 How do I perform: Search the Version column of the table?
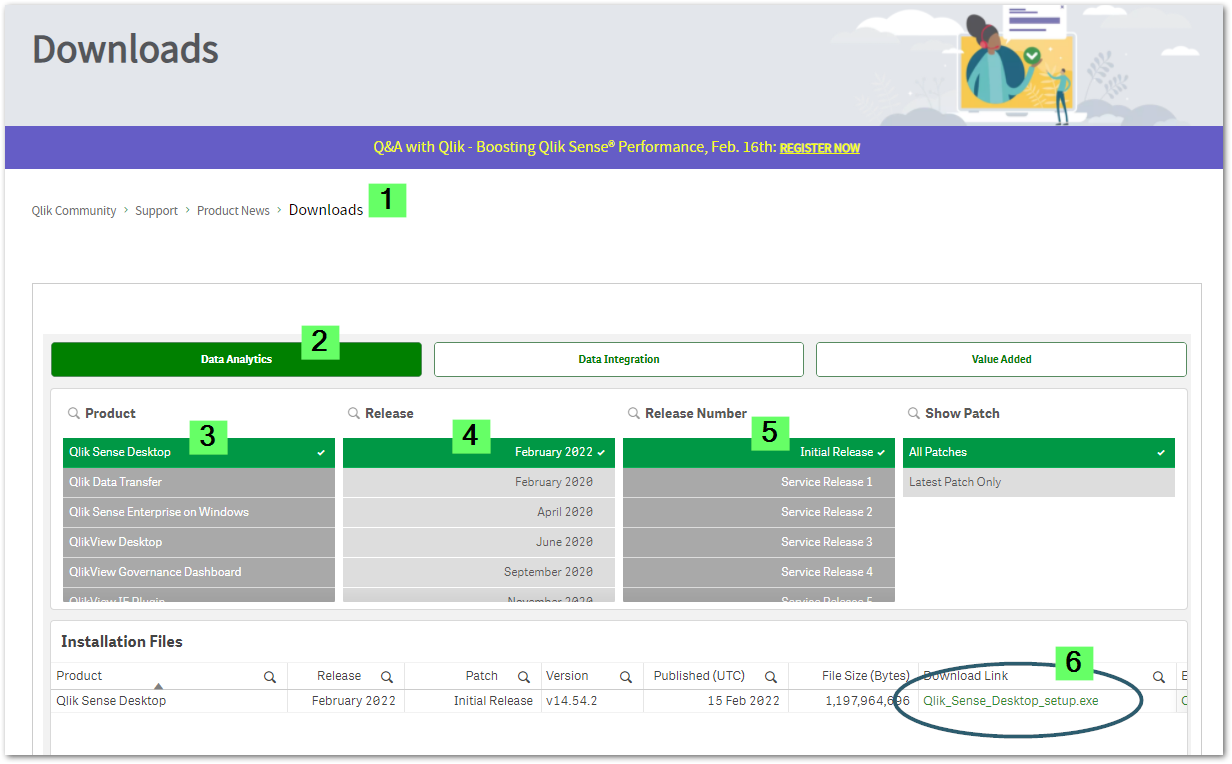[x=625, y=676]
